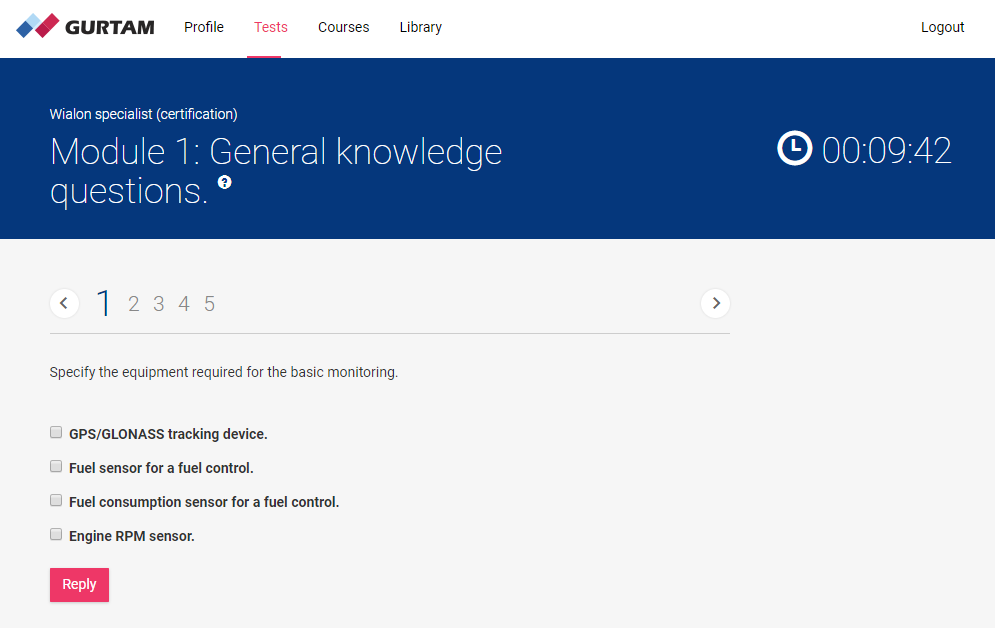The width and height of the screenshot is (995, 628).
Task: Click the timer clock icon
Action: pos(795,149)
